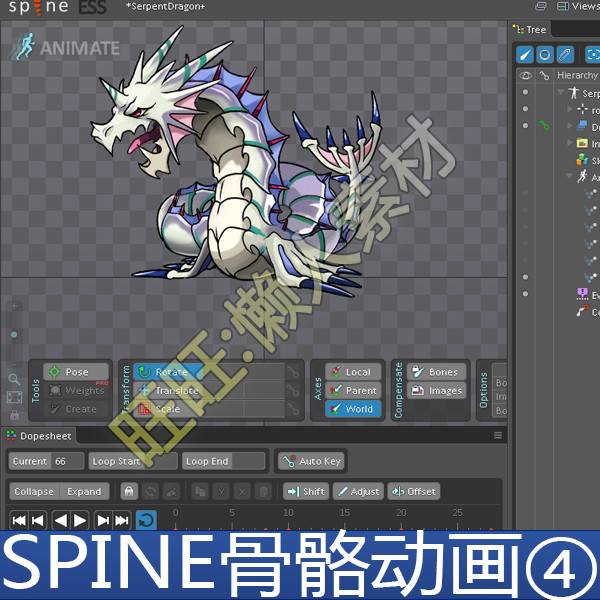Click the eye visibility column header
Image resolution: width=600 pixels, height=600 pixels.
525,76
